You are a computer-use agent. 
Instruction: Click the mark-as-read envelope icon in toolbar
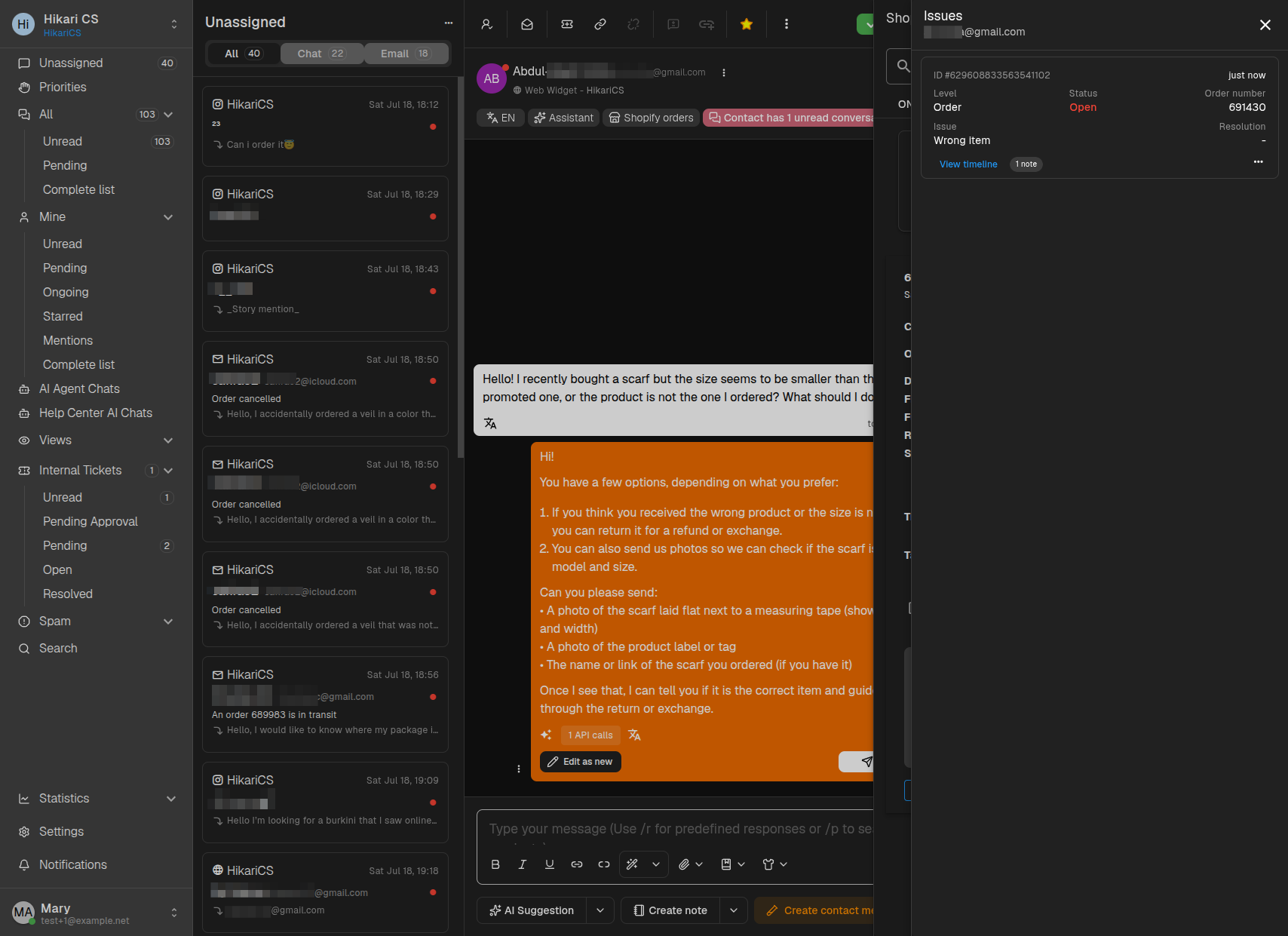pos(527,24)
